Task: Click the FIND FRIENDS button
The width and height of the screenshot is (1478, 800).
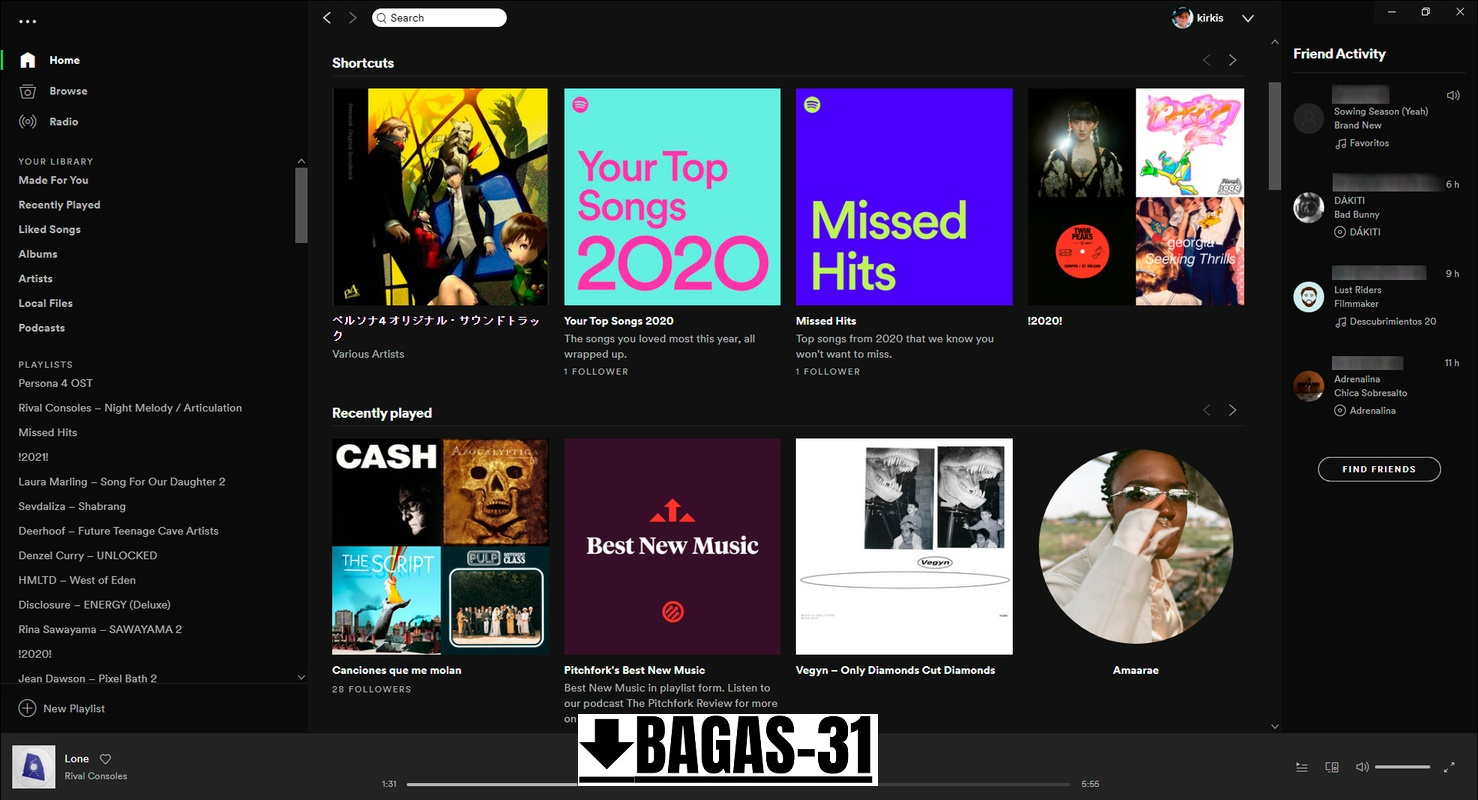Action: [1379, 469]
